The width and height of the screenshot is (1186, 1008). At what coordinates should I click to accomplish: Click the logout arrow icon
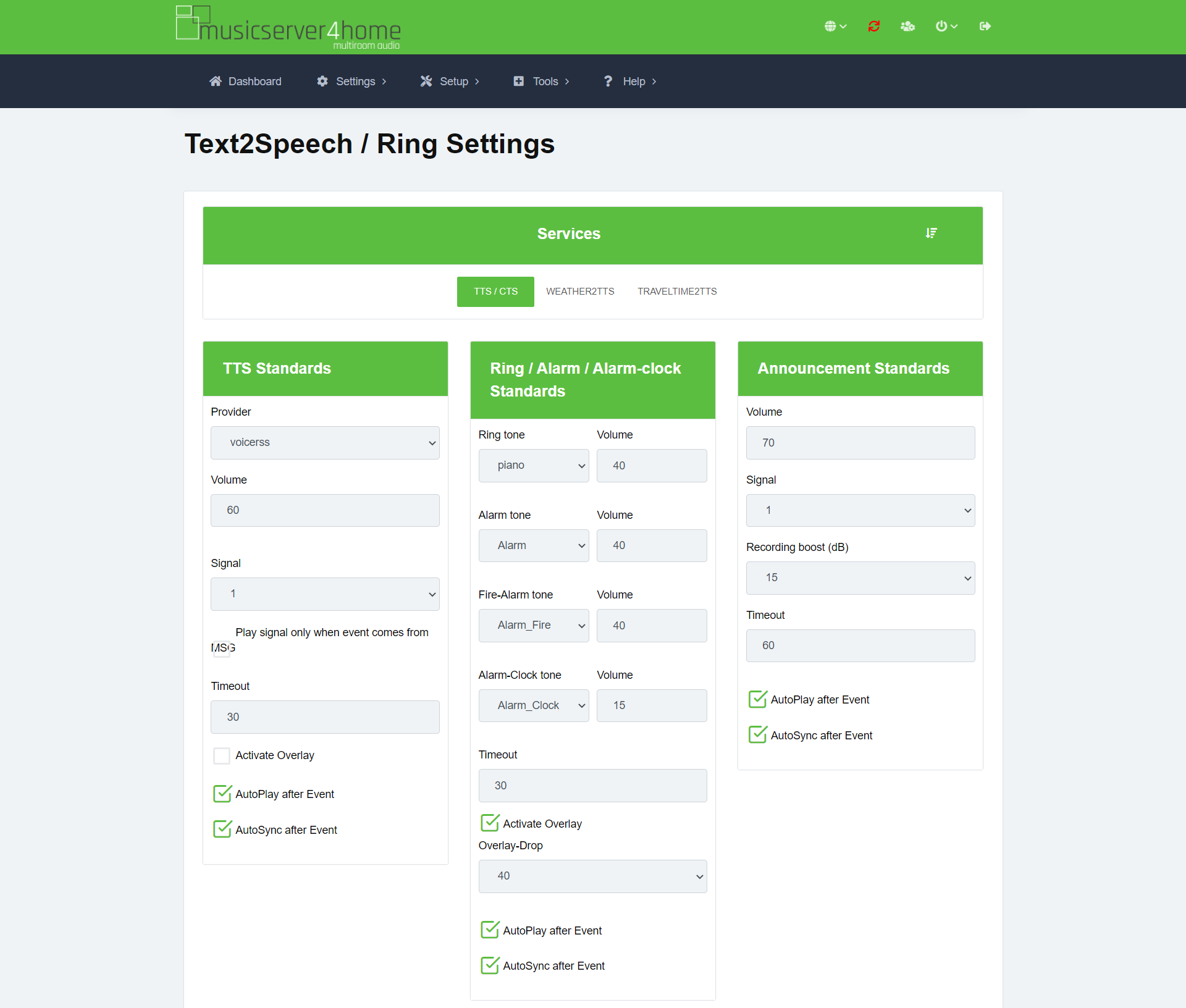985,26
